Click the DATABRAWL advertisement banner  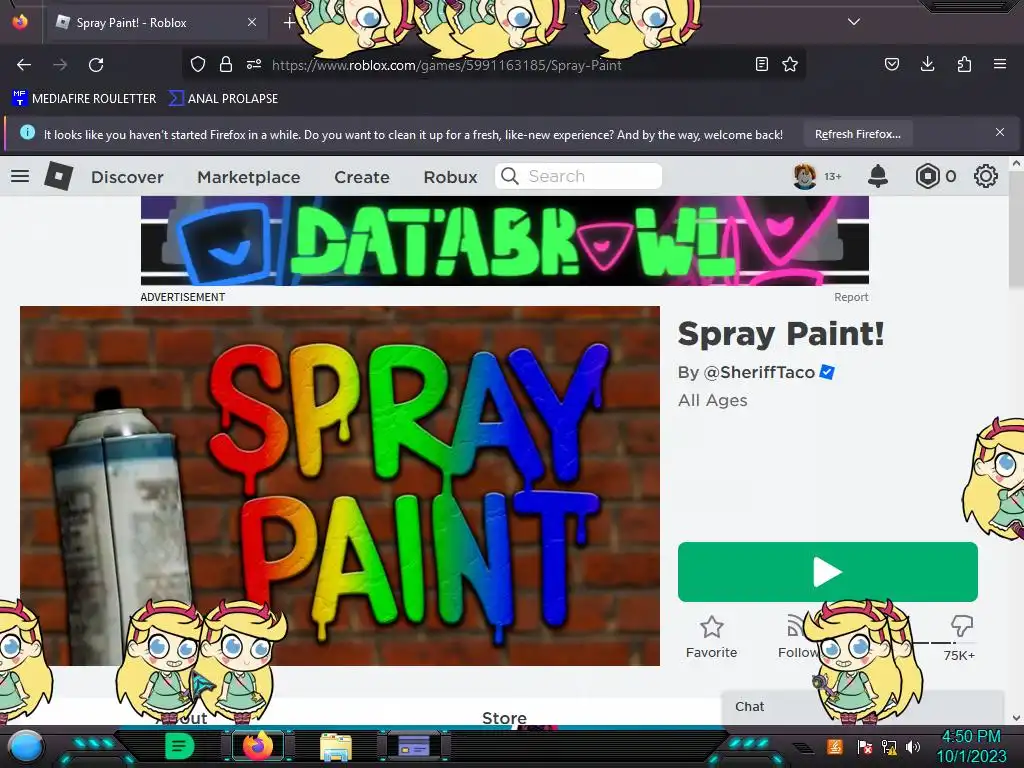[x=505, y=240]
